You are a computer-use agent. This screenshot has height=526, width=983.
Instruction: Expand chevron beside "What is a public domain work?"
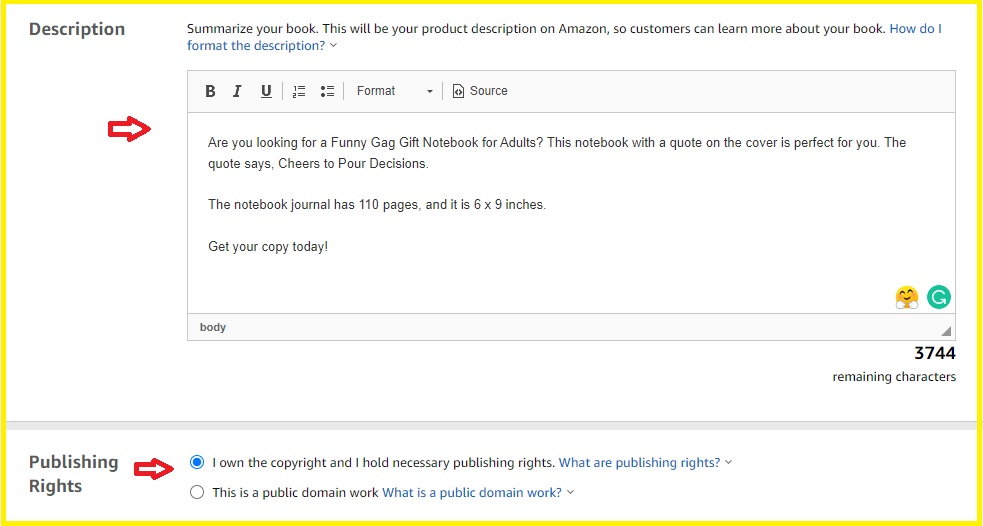[x=570, y=492]
